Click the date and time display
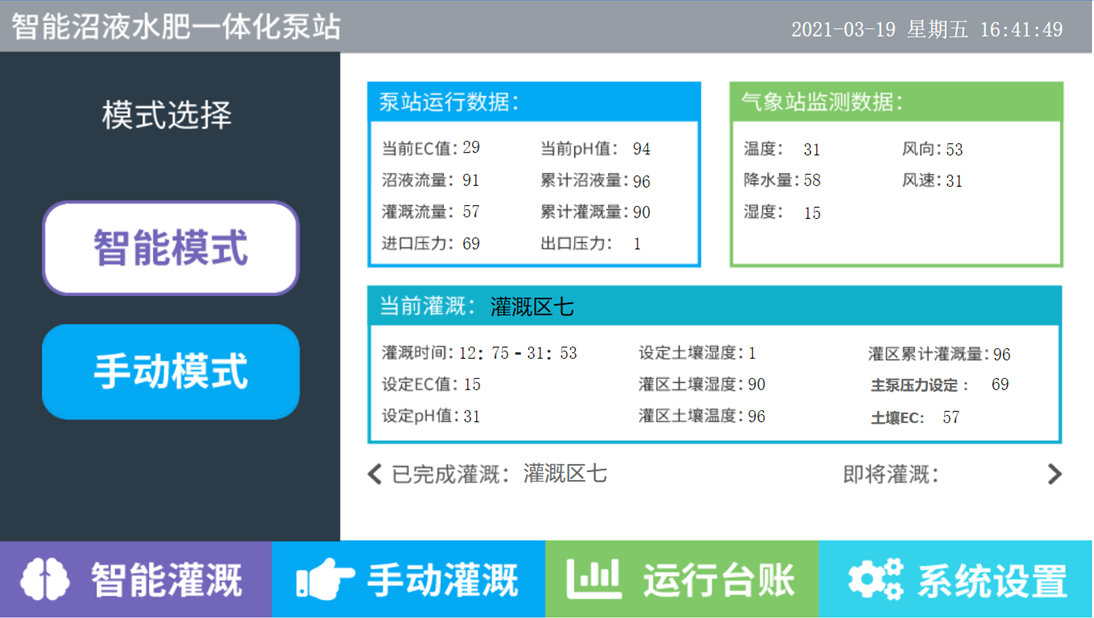Image resolution: width=1094 pixels, height=618 pixels. 926,29
